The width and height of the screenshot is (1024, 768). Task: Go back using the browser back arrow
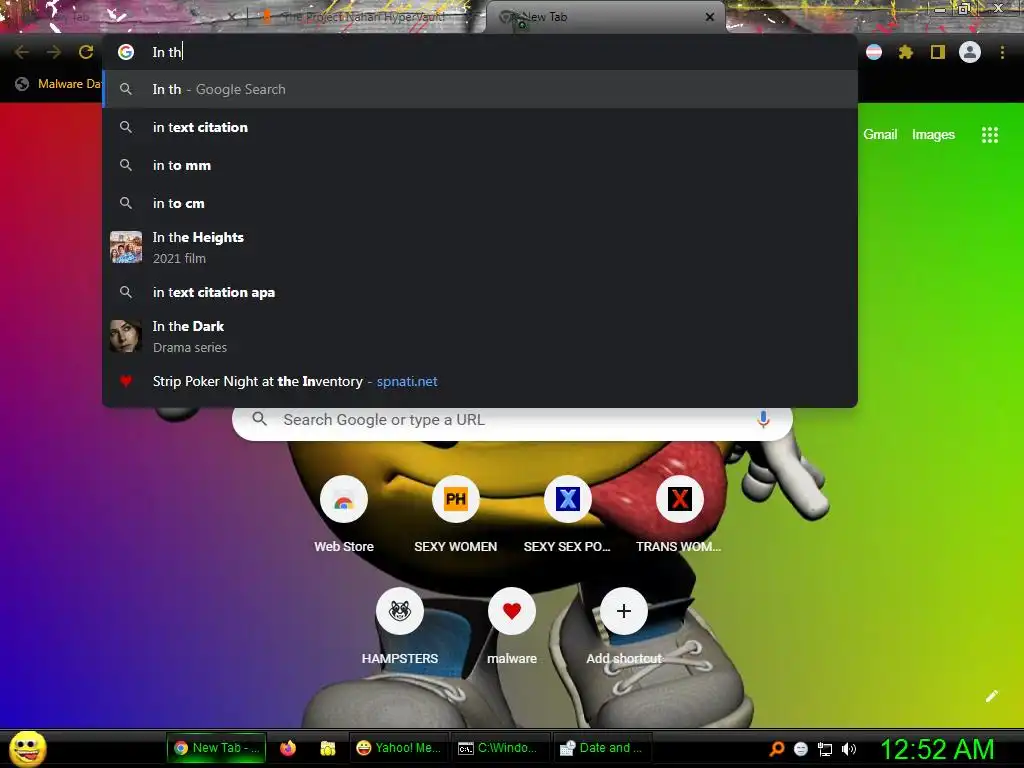22,52
